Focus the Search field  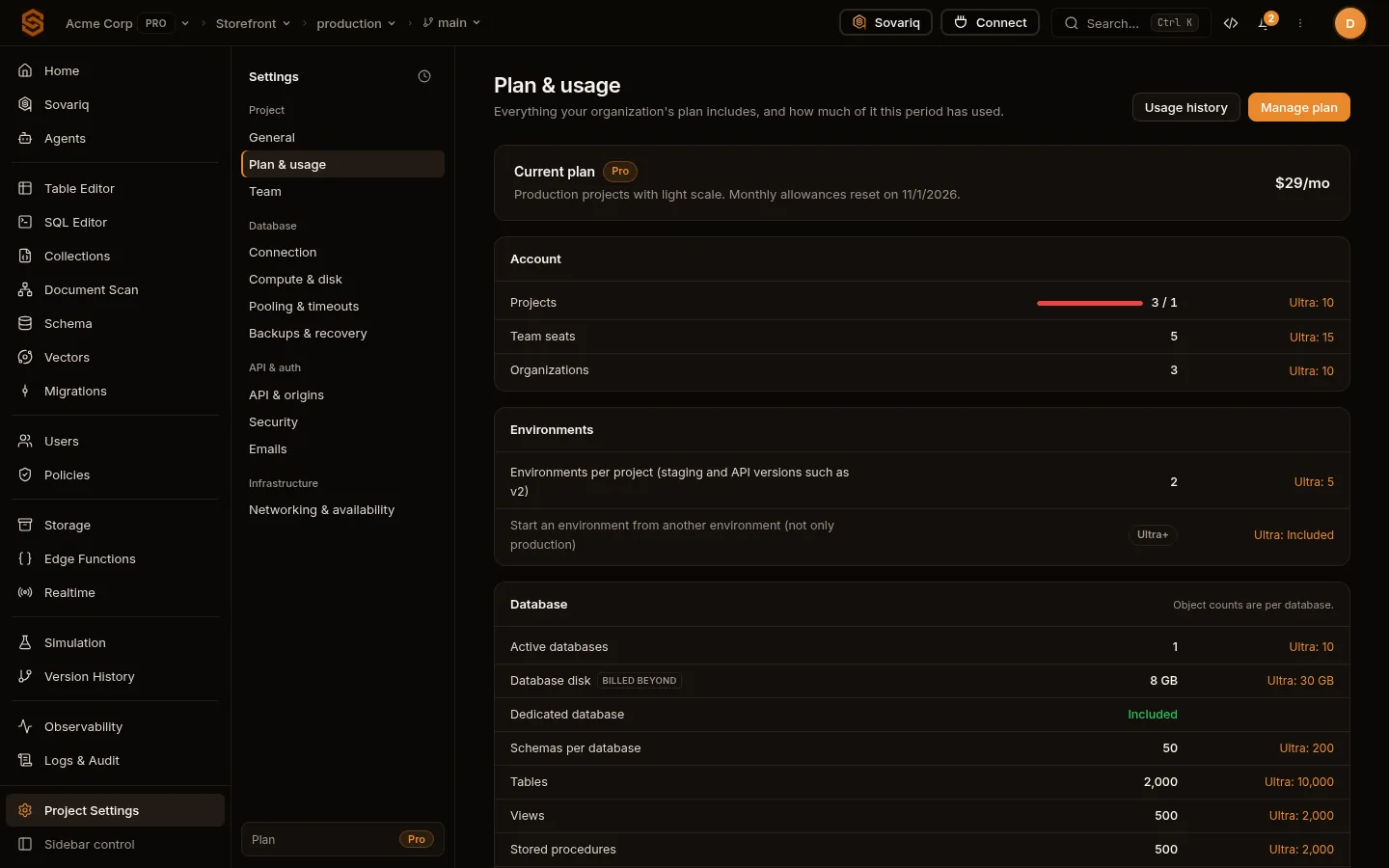1131,23
